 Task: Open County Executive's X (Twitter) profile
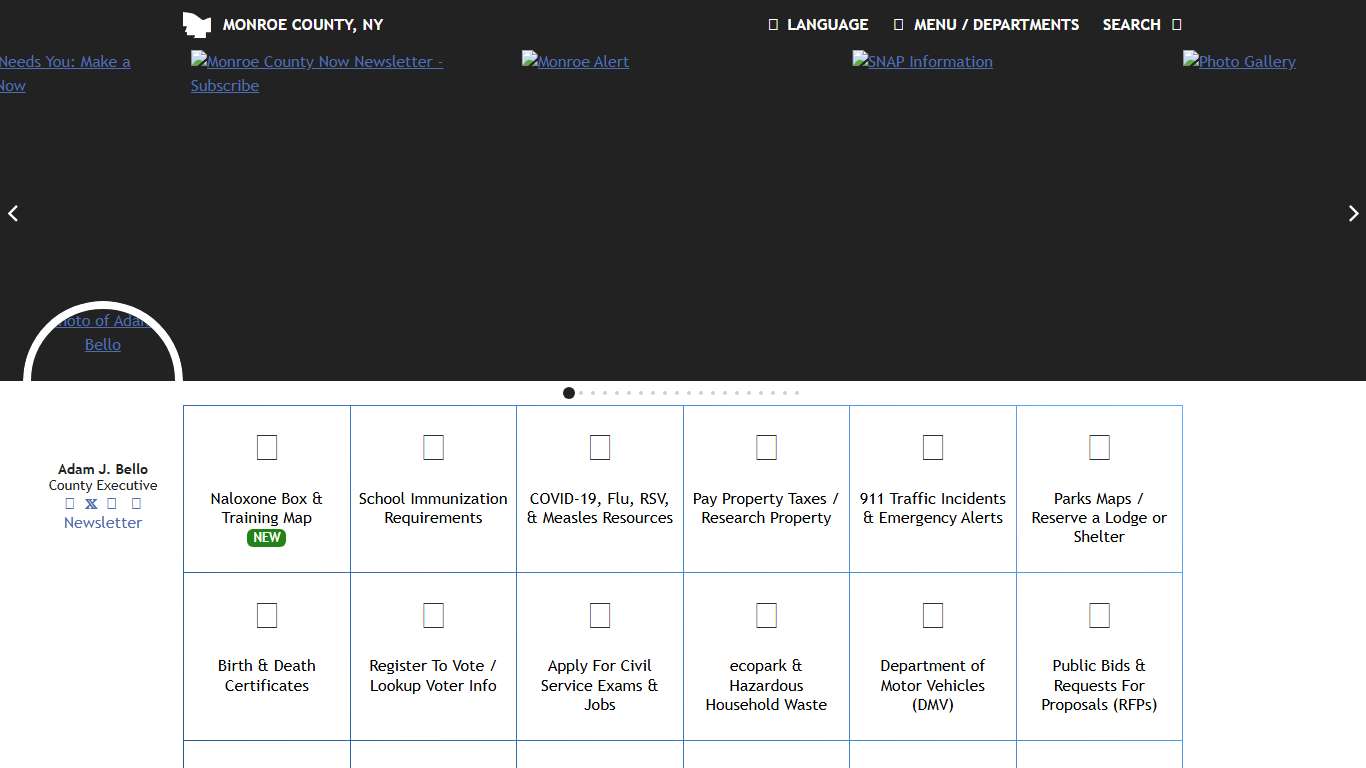(x=91, y=504)
